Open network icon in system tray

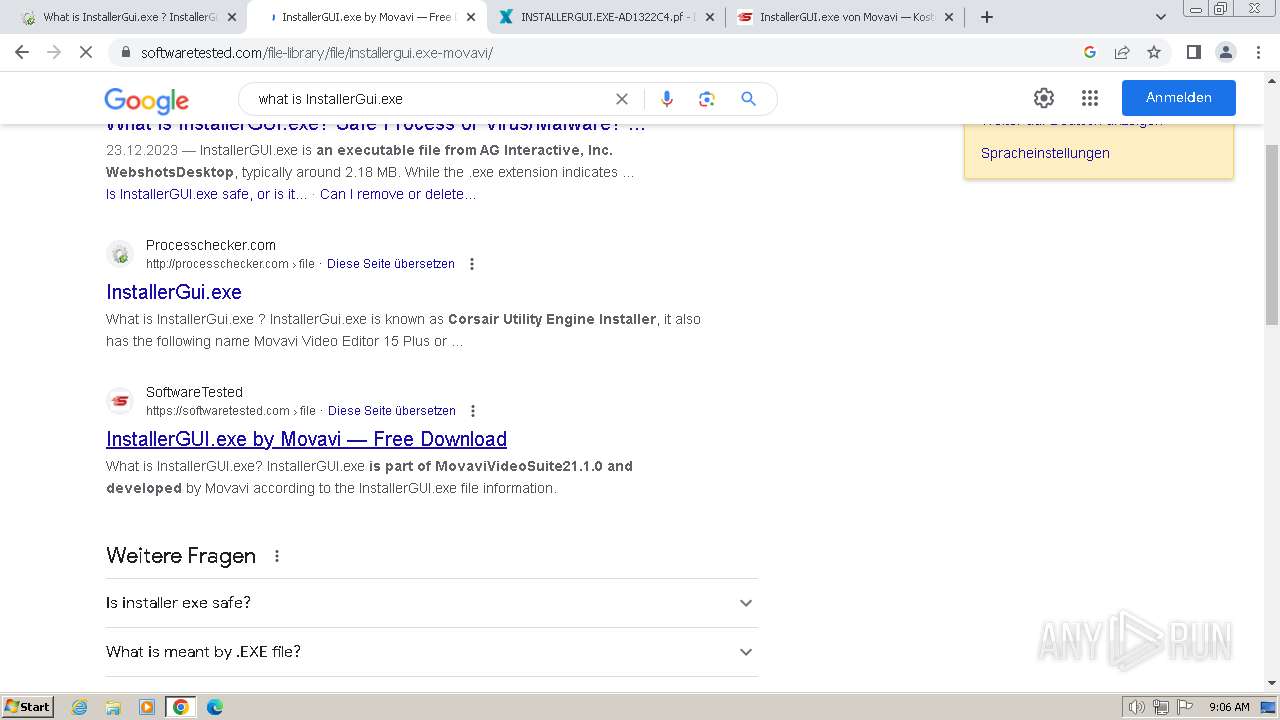[1160, 707]
